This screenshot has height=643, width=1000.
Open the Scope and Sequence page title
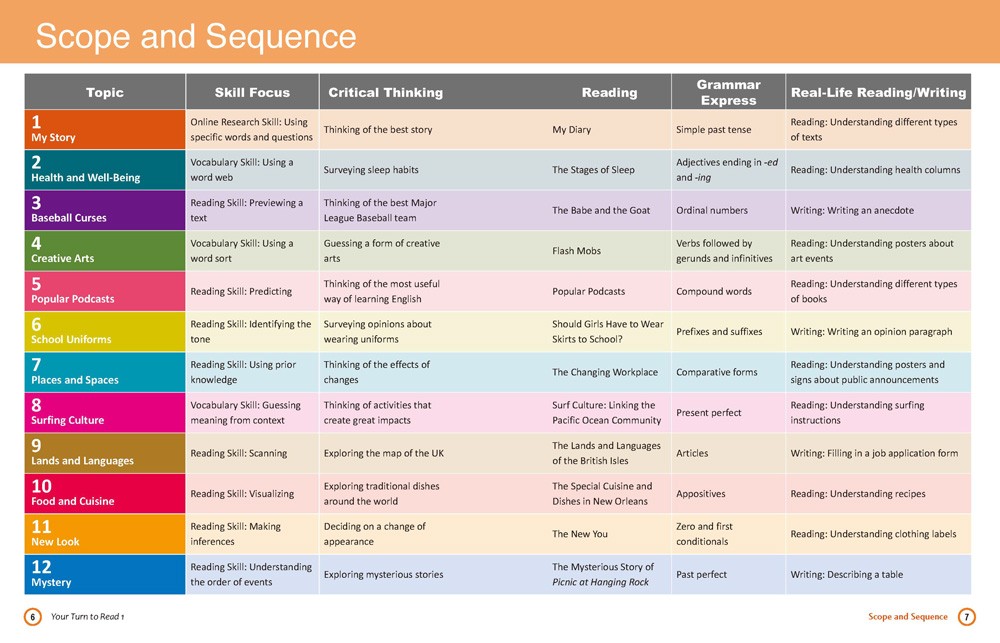[x=196, y=37]
